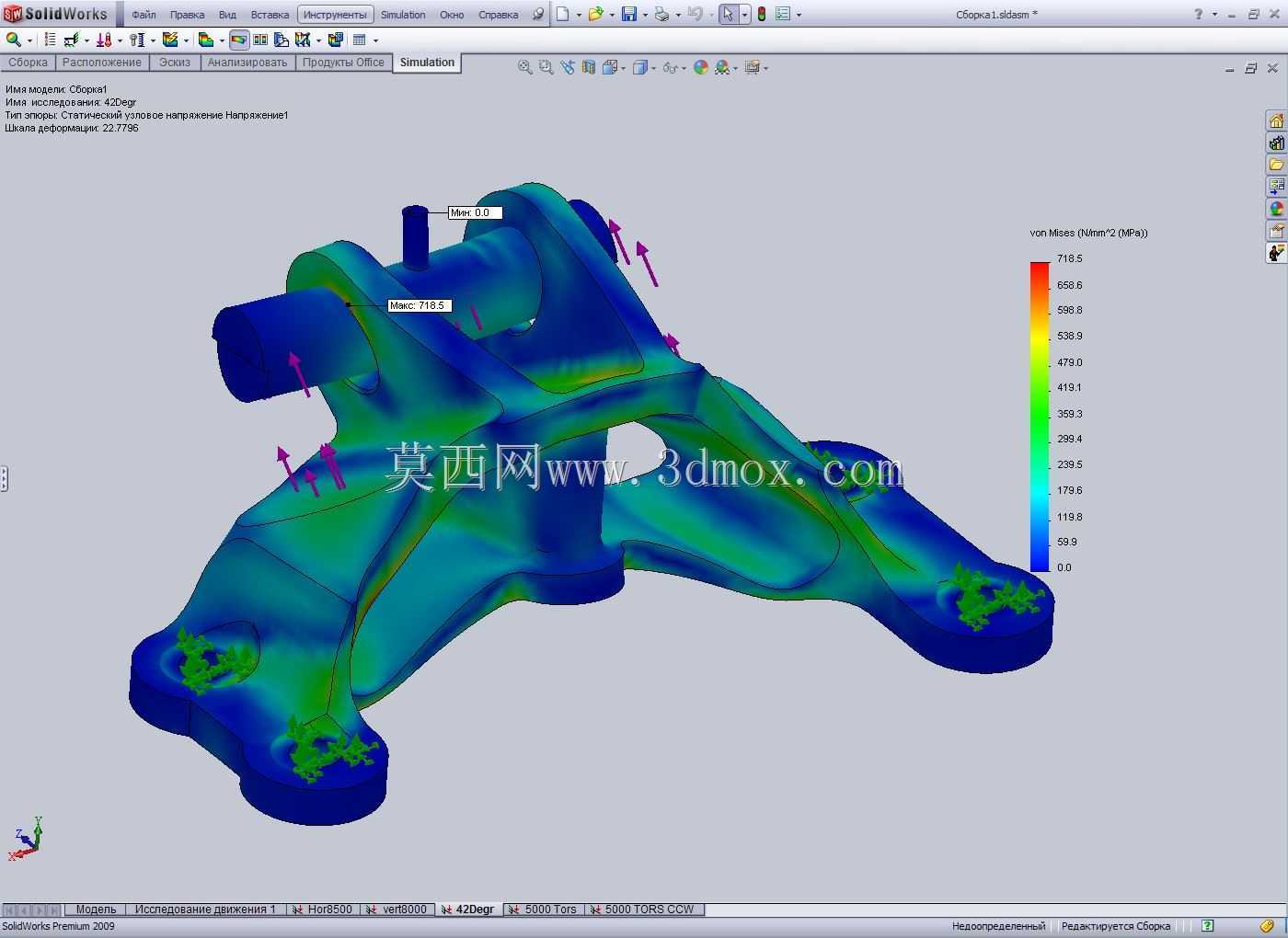Screen dimensions: 1288x938
Task: Open the Файл menu
Action: (x=144, y=15)
